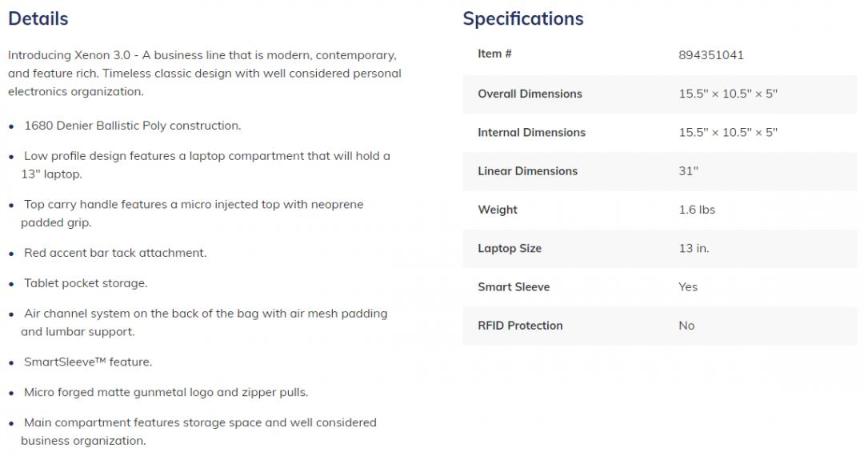864x456 pixels.
Task: Click the Smart Sleeve specification label
Action: [514, 287]
